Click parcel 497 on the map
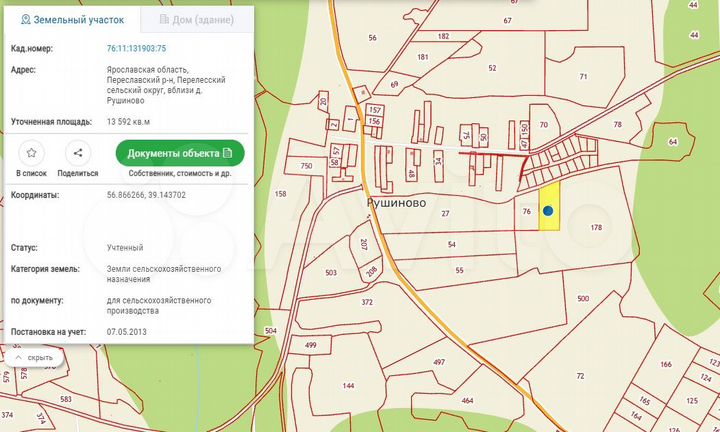Screen dimensions: 720x432 (438, 360)
